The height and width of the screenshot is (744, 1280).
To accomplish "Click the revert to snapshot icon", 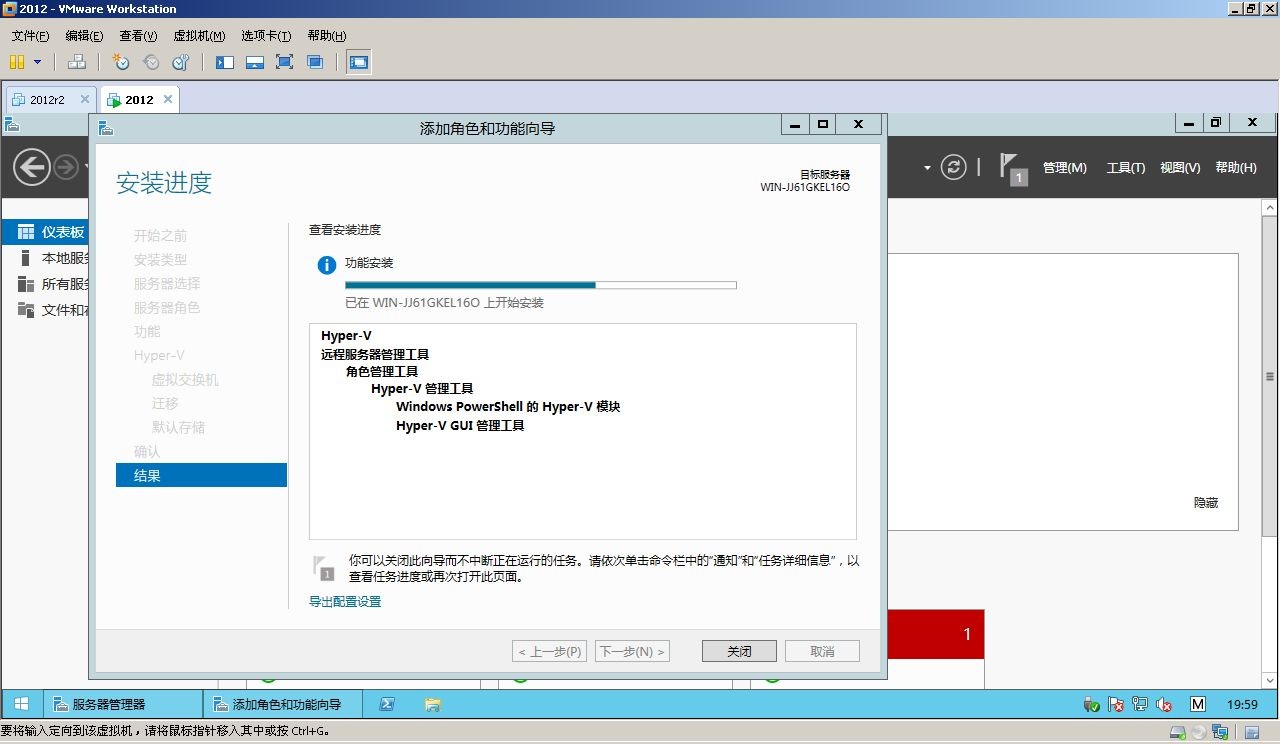I will point(151,62).
